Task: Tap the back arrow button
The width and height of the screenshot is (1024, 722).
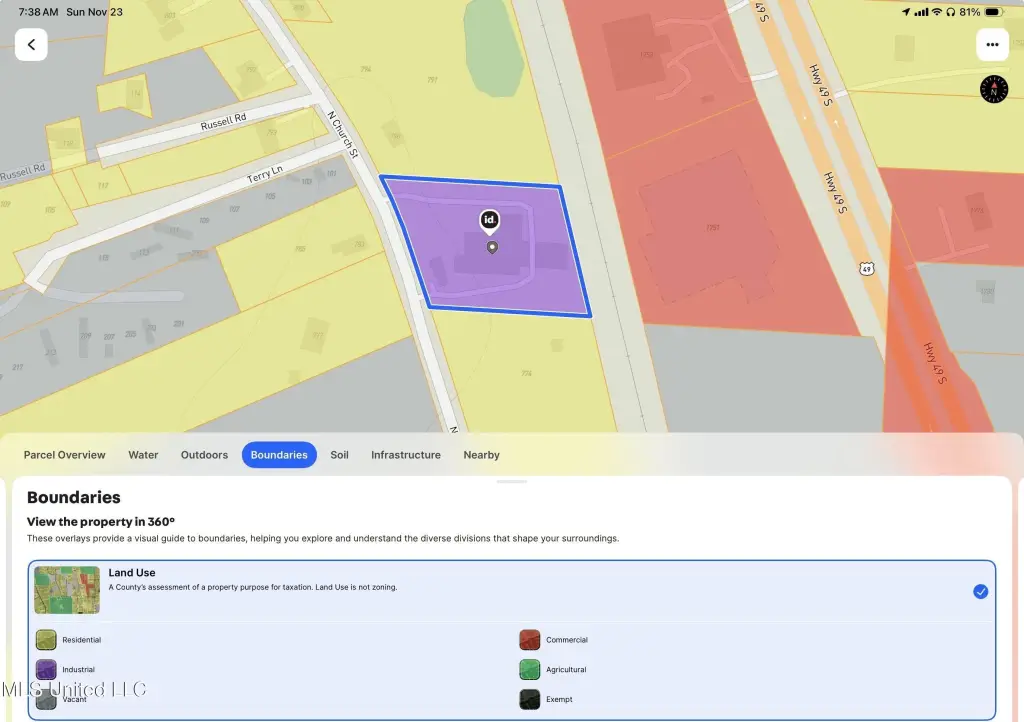Action: (x=31, y=45)
